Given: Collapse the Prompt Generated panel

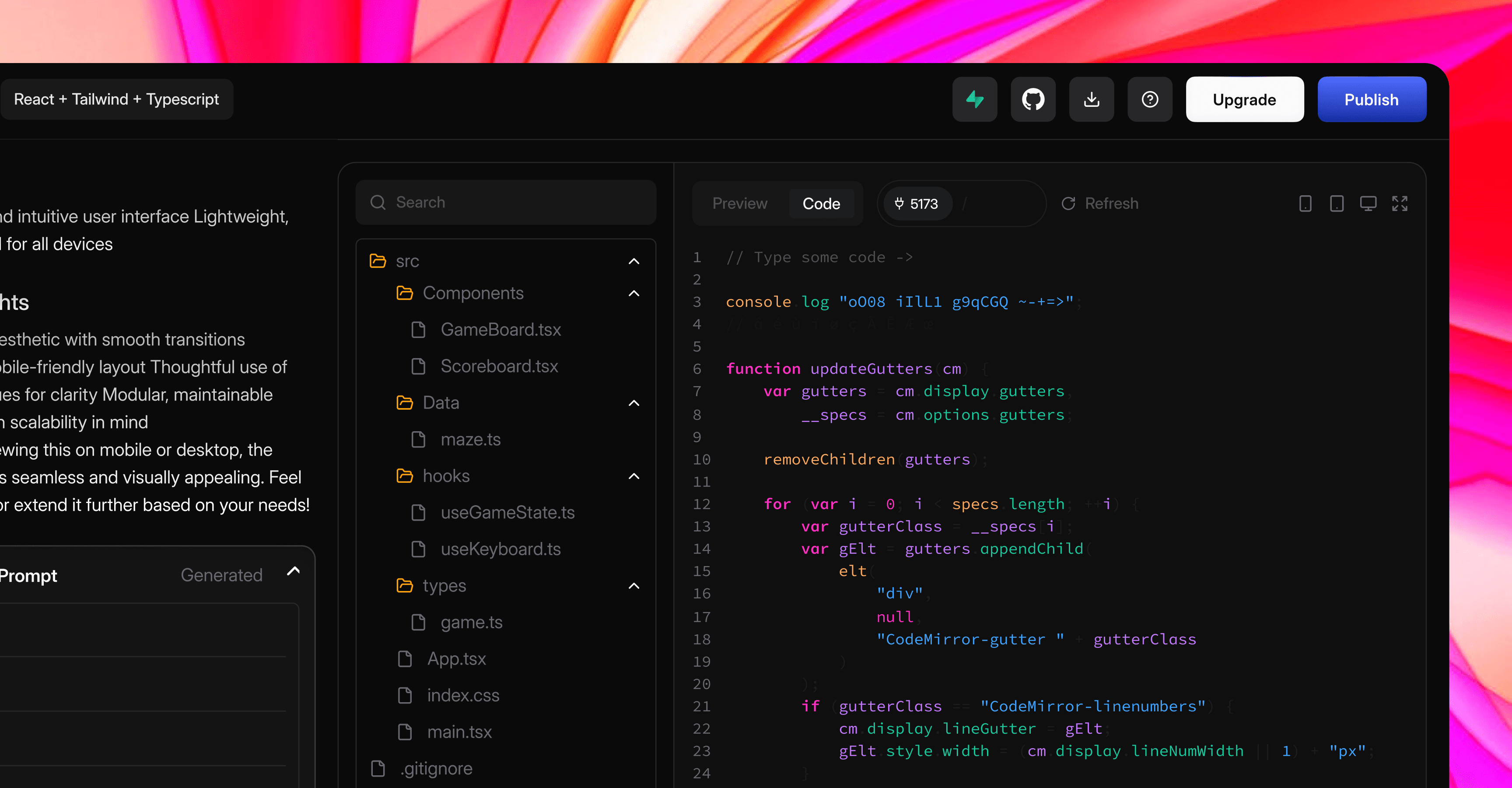Looking at the screenshot, I should pos(294,571).
